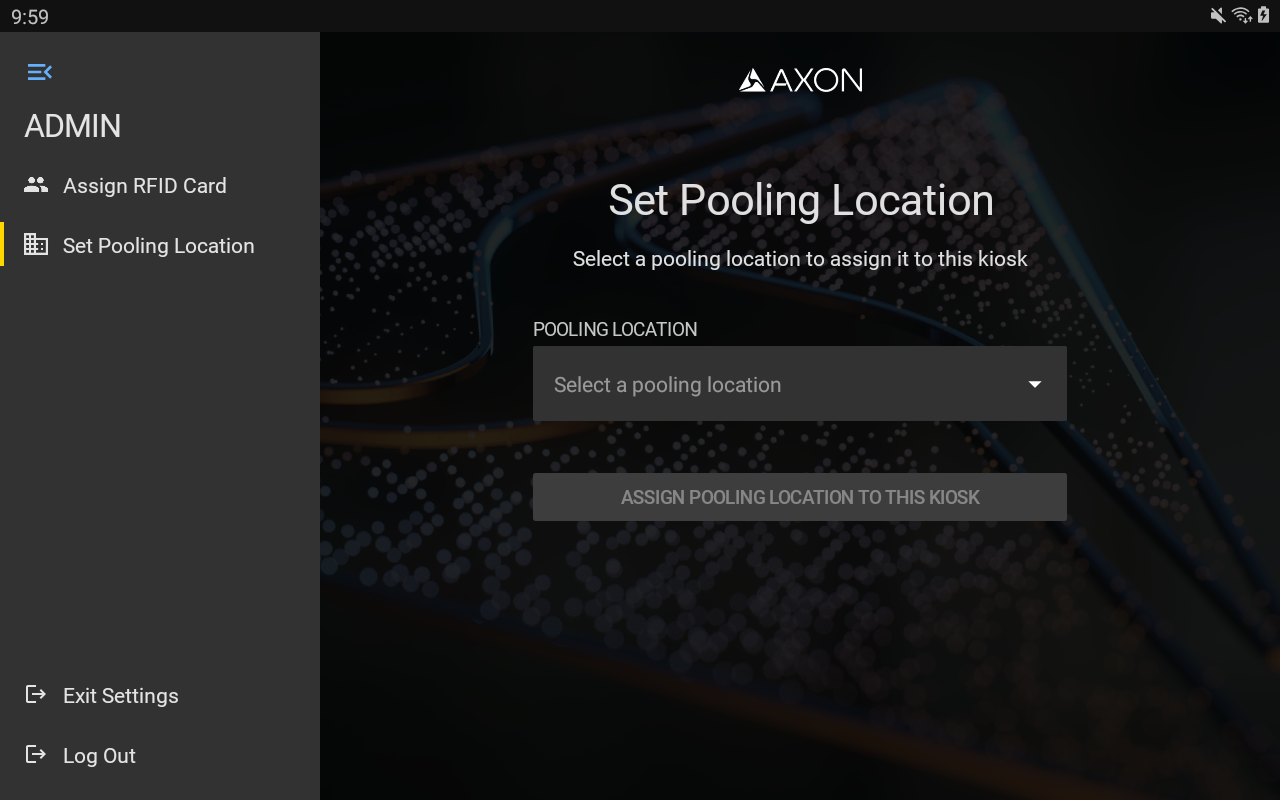Click the Log Out arrow icon
Image resolution: width=1280 pixels, height=800 pixels.
36,755
